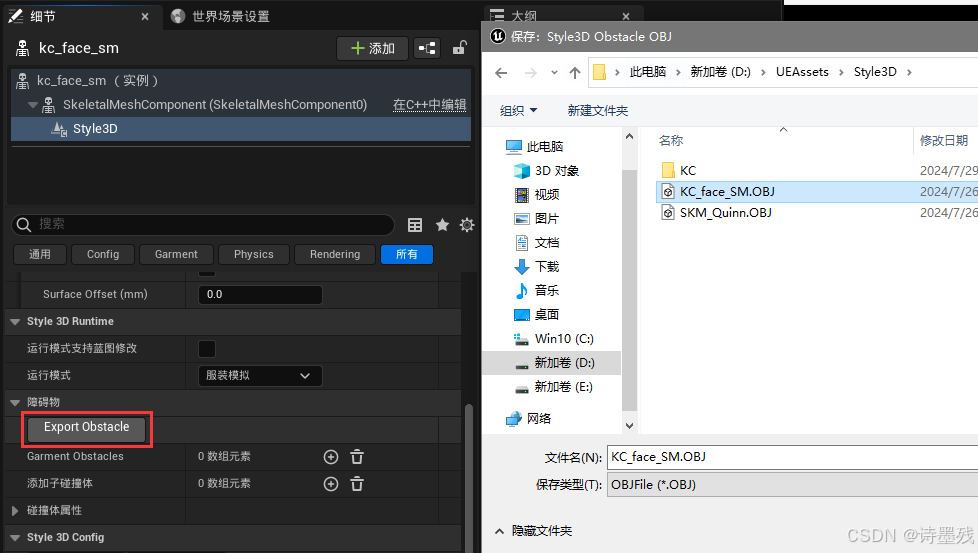Click the green plus Add component button
The width and height of the screenshot is (978, 553).
pyautogui.click(x=372, y=48)
